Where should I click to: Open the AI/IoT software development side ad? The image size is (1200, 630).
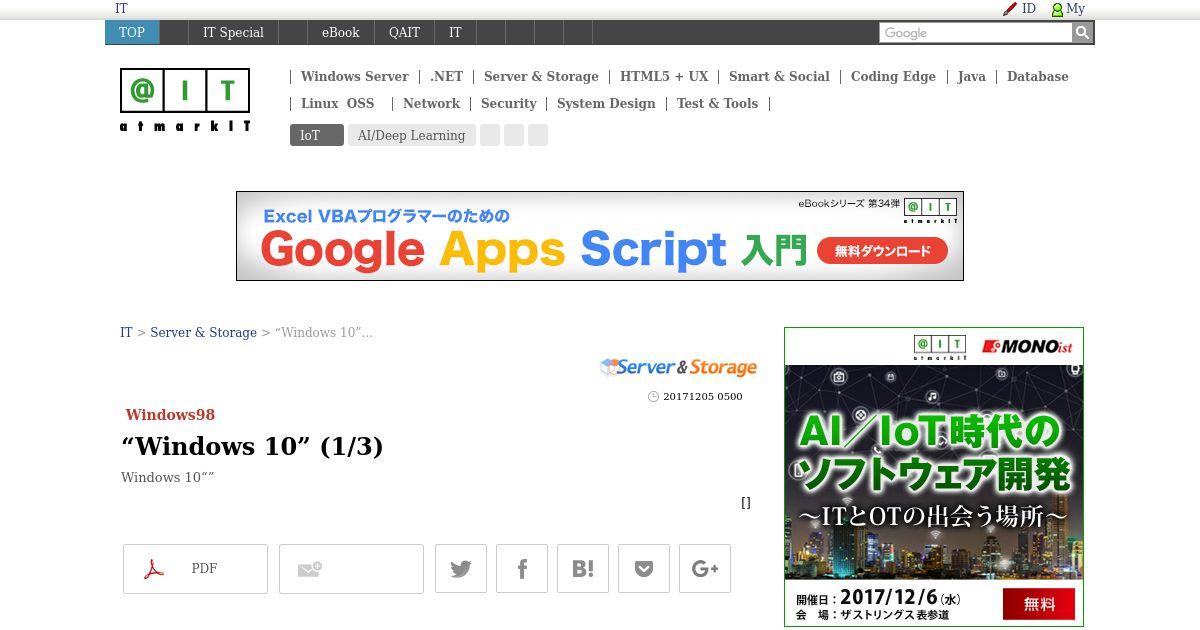(x=934, y=477)
